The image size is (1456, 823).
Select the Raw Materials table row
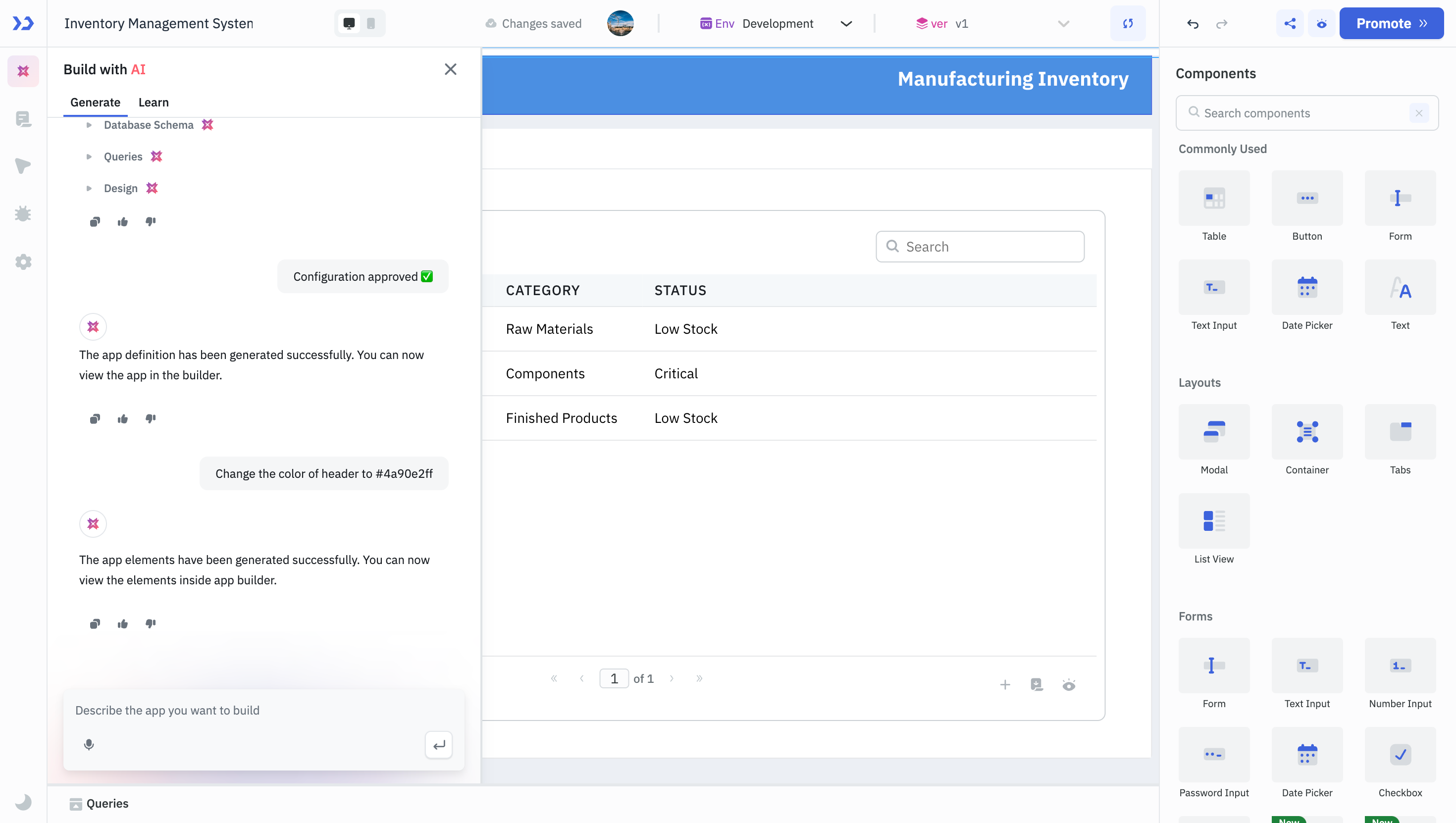(x=789, y=329)
